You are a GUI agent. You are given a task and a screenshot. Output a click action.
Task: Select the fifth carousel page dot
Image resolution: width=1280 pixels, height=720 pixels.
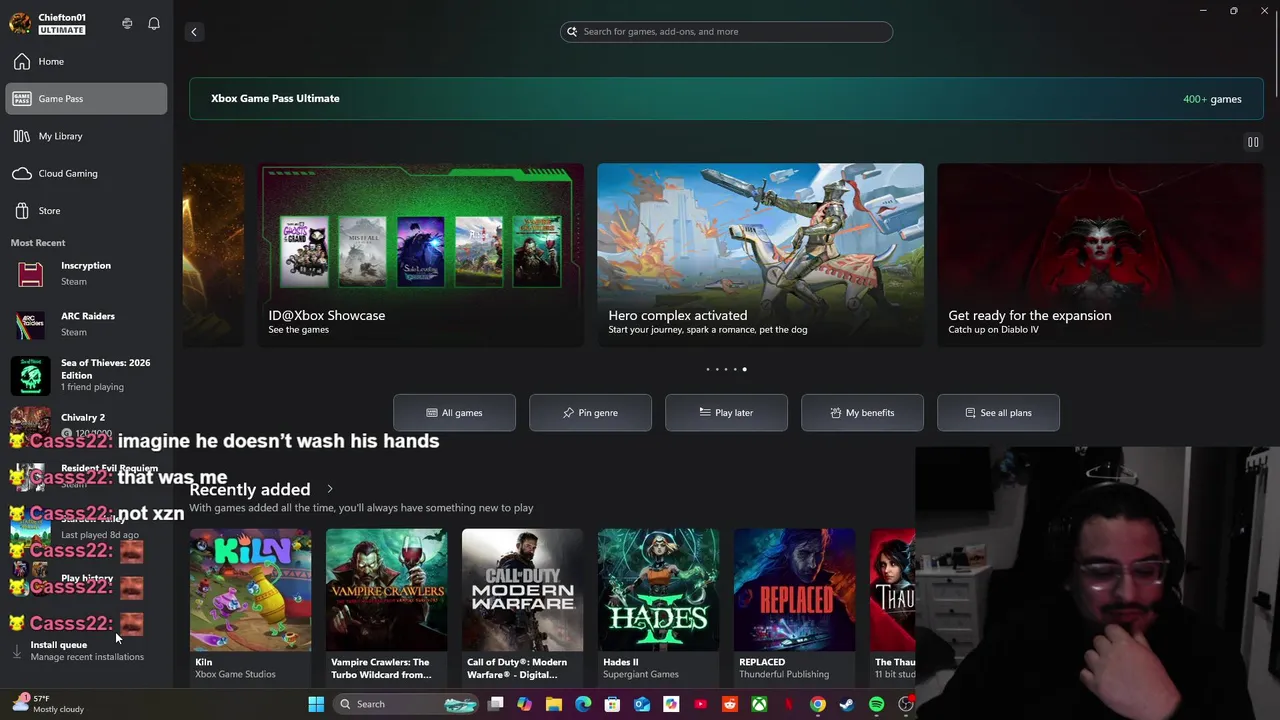pos(744,370)
